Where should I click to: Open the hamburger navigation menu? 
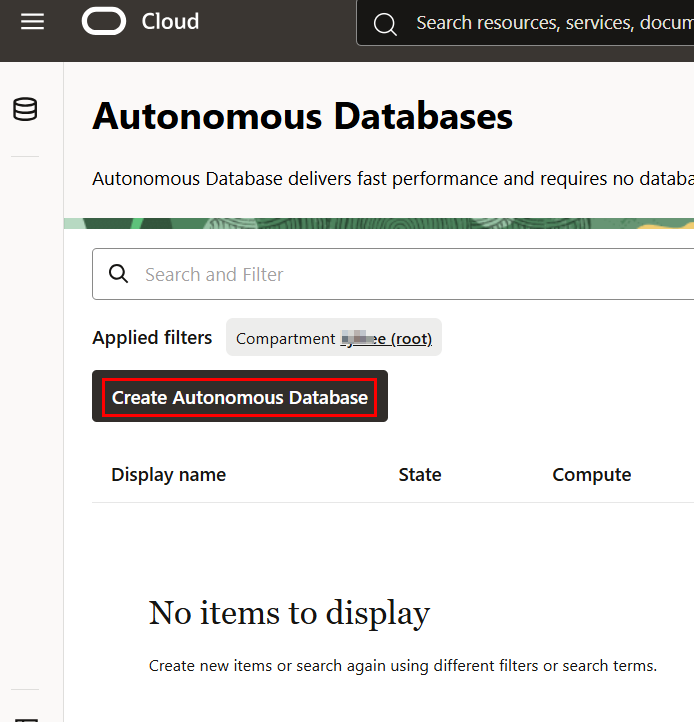pyautogui.click(x=32, y=22)
